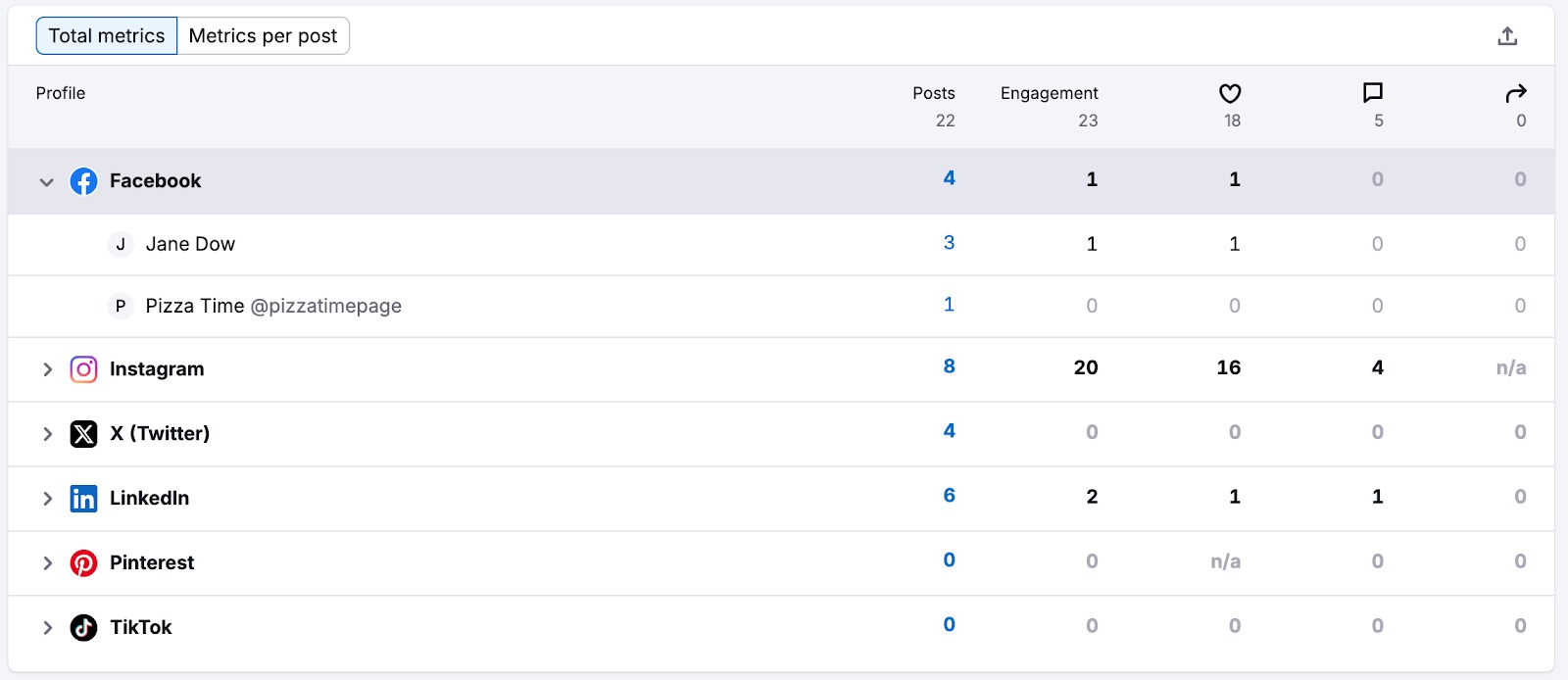Open X (Twitter)'s 4 posts link
The width and height of the screenshot is (1568, 680).
(949, 431)
